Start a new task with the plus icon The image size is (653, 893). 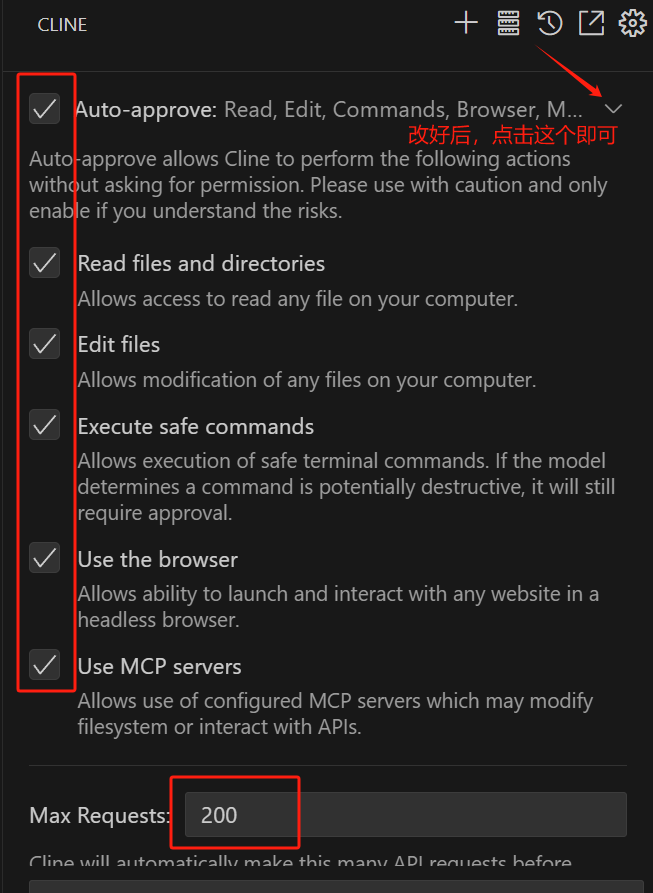click(466, 23)
